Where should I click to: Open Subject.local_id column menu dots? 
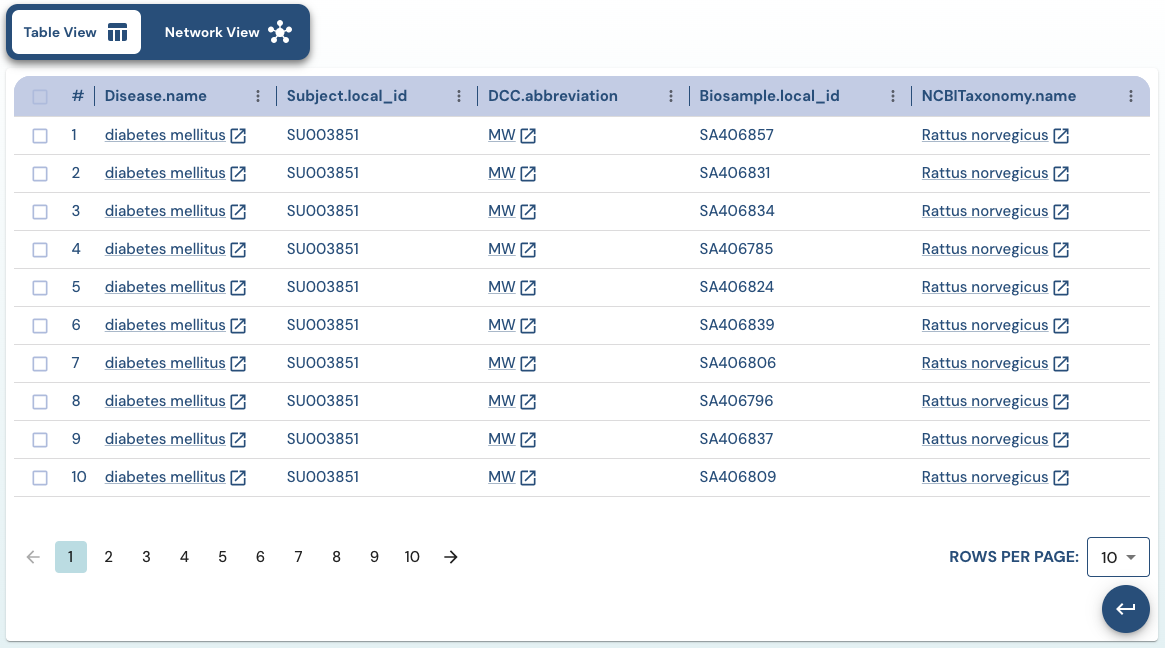459,97
